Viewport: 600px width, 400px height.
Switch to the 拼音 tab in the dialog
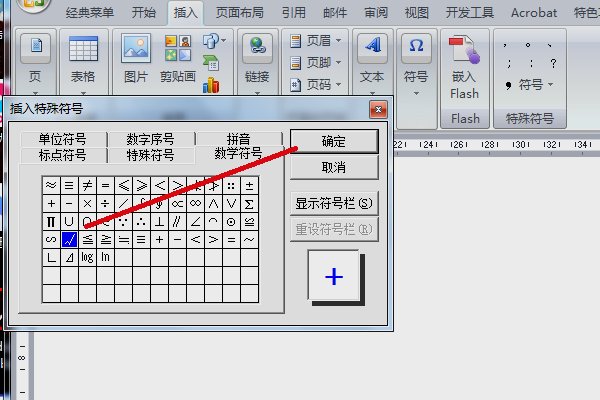point(238,138)
